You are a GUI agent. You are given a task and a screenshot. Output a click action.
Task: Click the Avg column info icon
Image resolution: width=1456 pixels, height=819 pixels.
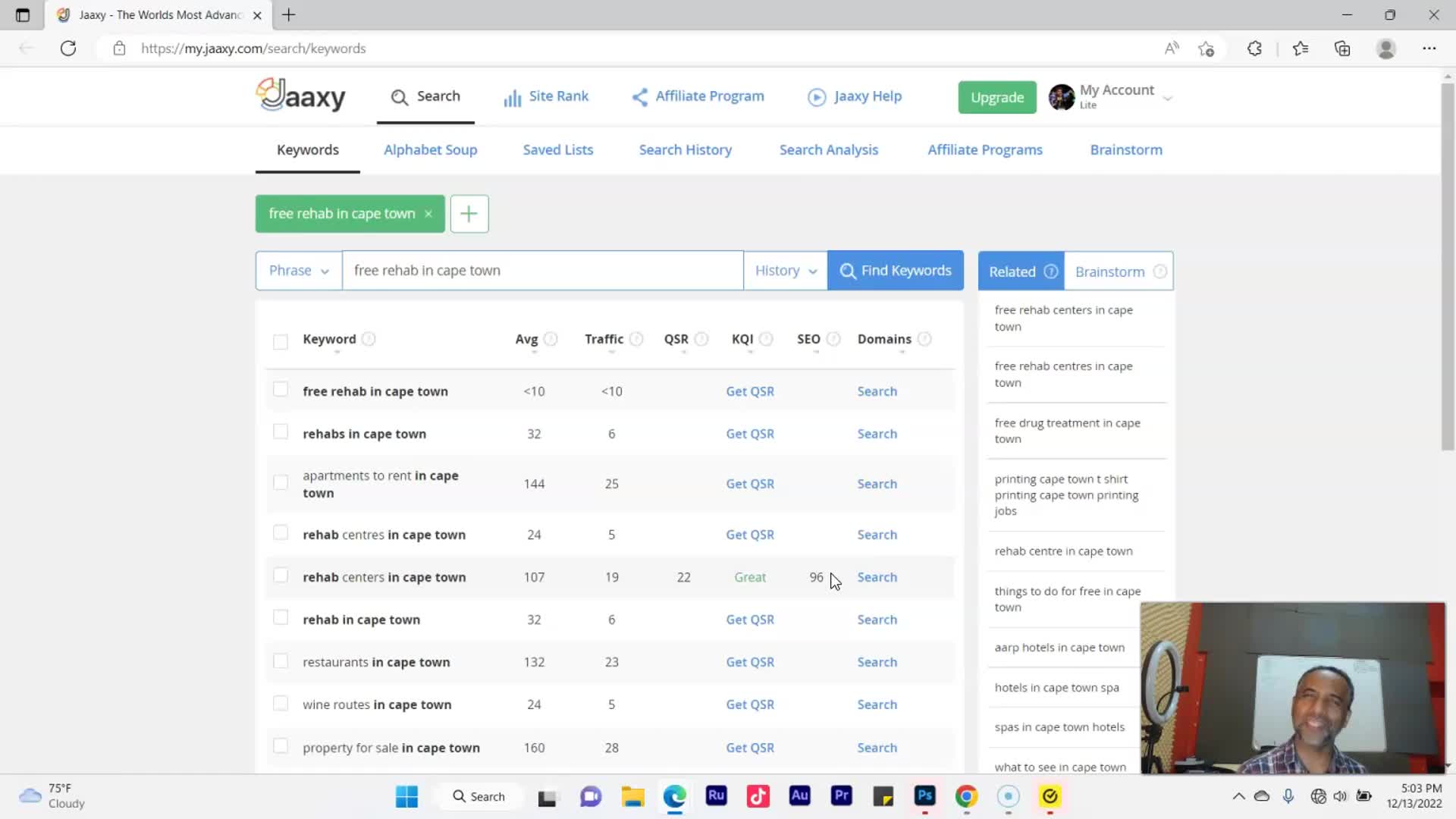point(551,339)
